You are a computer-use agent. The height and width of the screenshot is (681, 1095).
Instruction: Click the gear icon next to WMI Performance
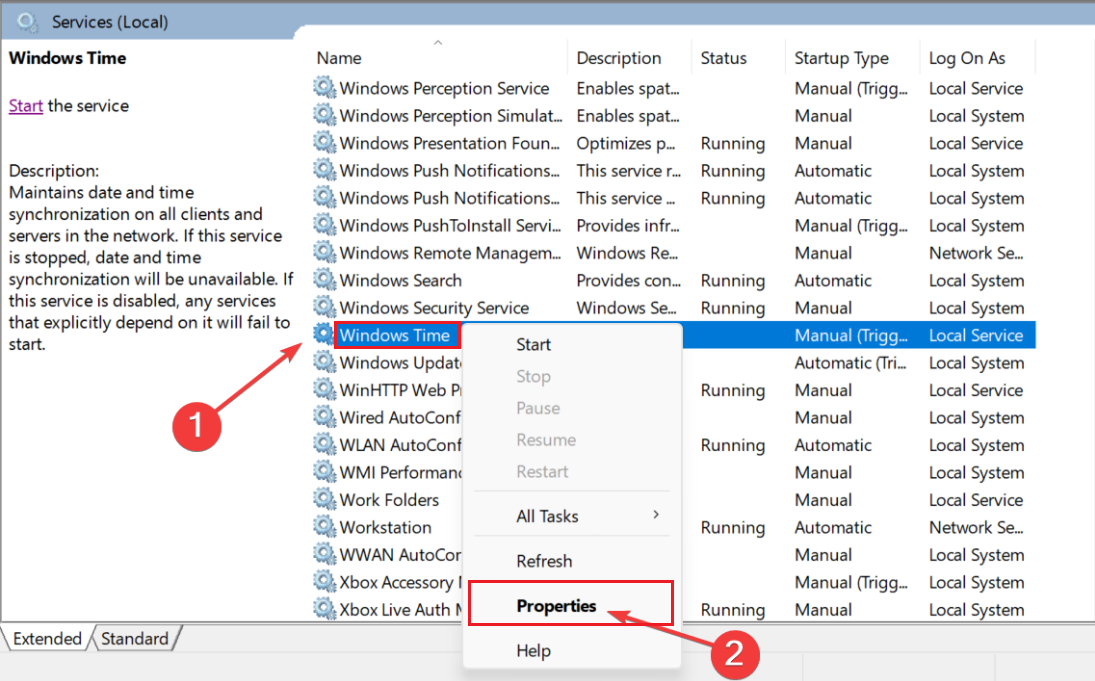pos(324,472)
